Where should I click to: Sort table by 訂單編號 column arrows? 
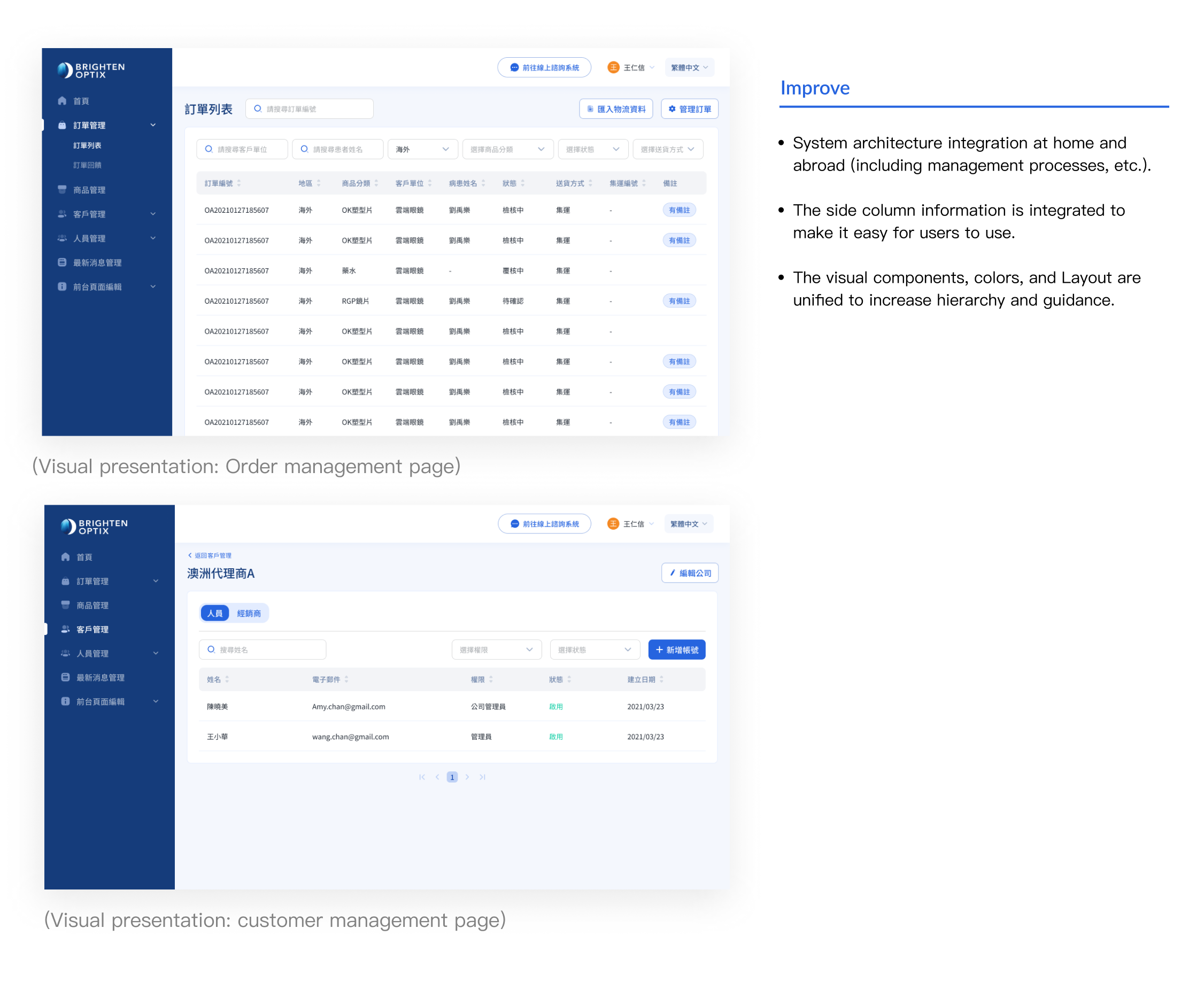click(239, 183)
